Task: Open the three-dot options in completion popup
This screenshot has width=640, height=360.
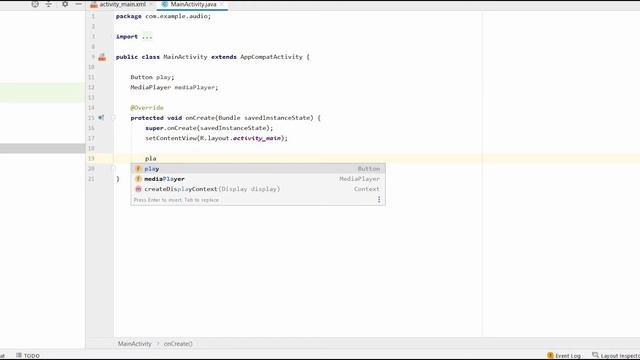Action: [x=379, y=200]
